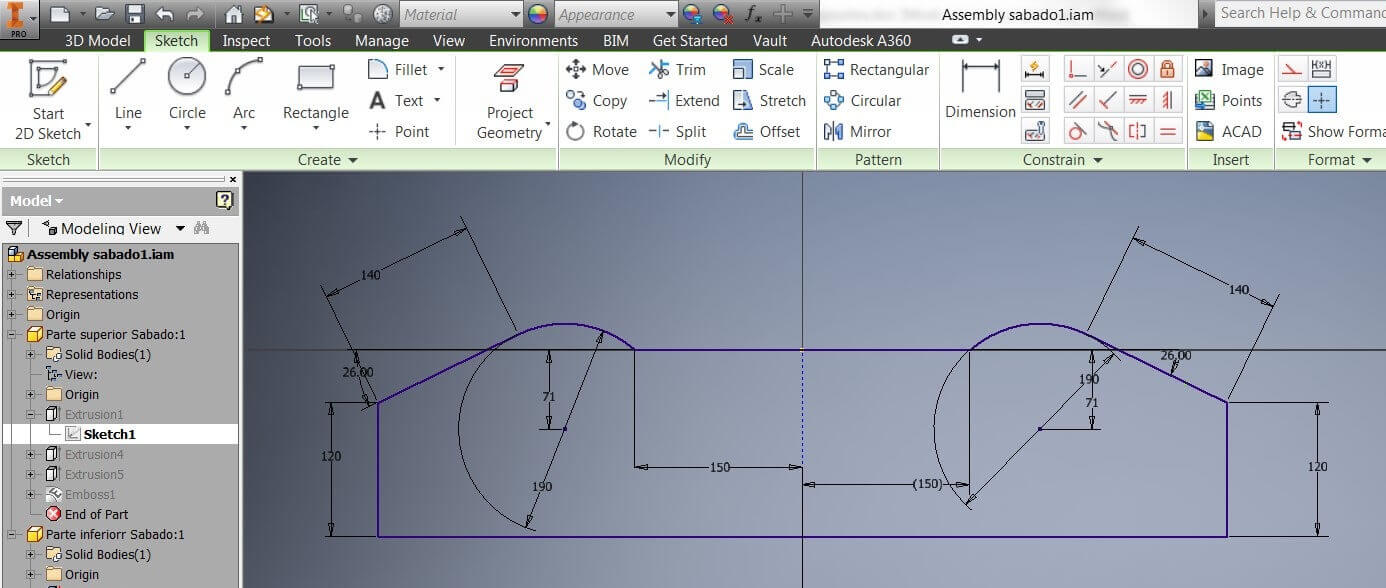Click the Rectangular pattern button
This screenshot has width=1386, height=588.
pyautogui.click(x=876, y=69)
